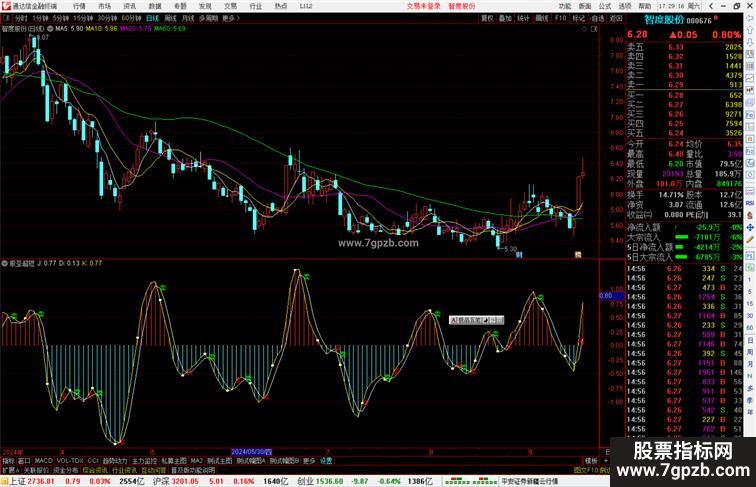Open the 关联报价 tab
This screenshot has height=487, width=756.
pyautogui.click(x=36, y=470)
